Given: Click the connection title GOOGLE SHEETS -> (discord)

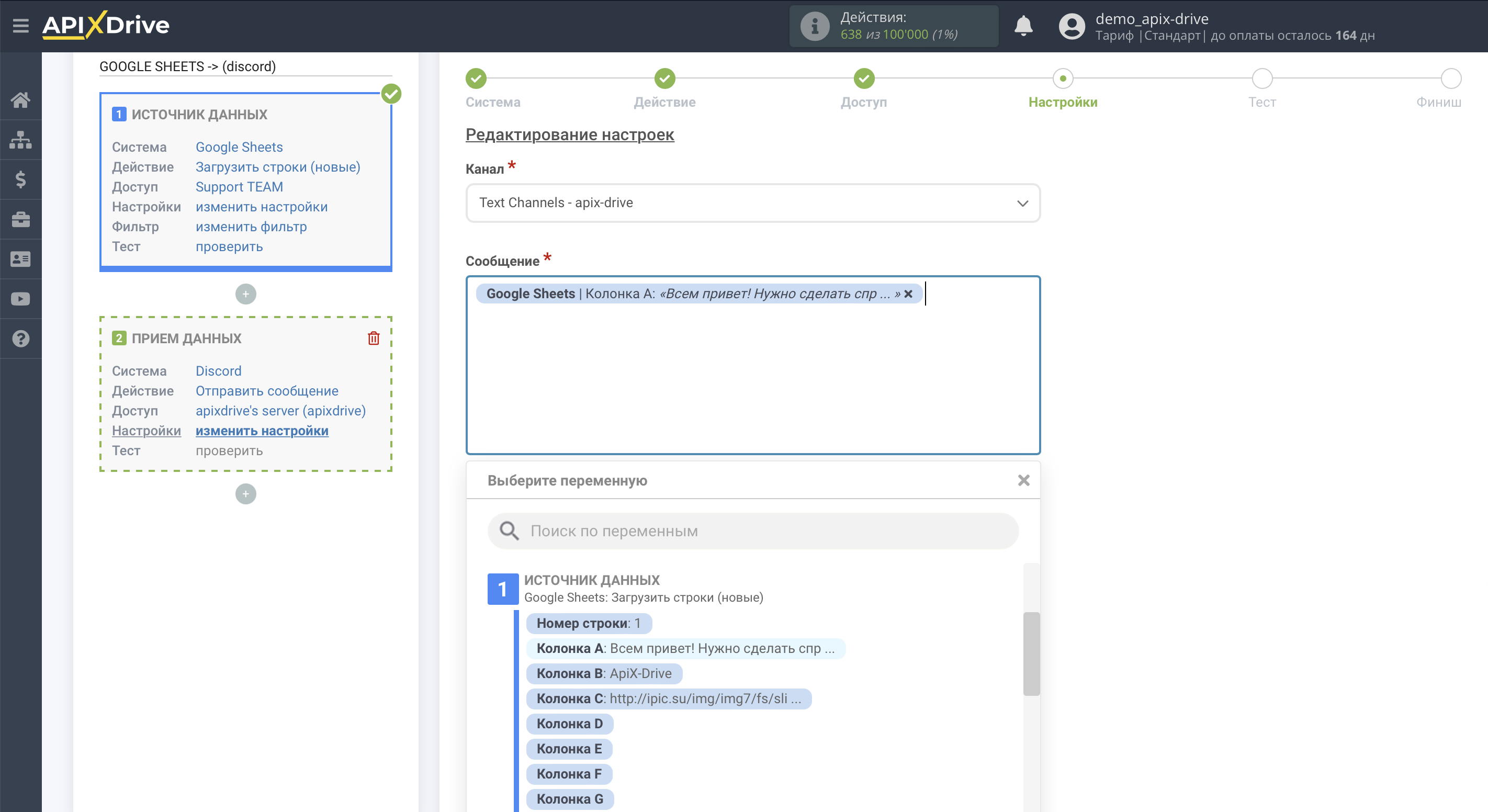Looking at the screenshot, I should click(188, 66).
